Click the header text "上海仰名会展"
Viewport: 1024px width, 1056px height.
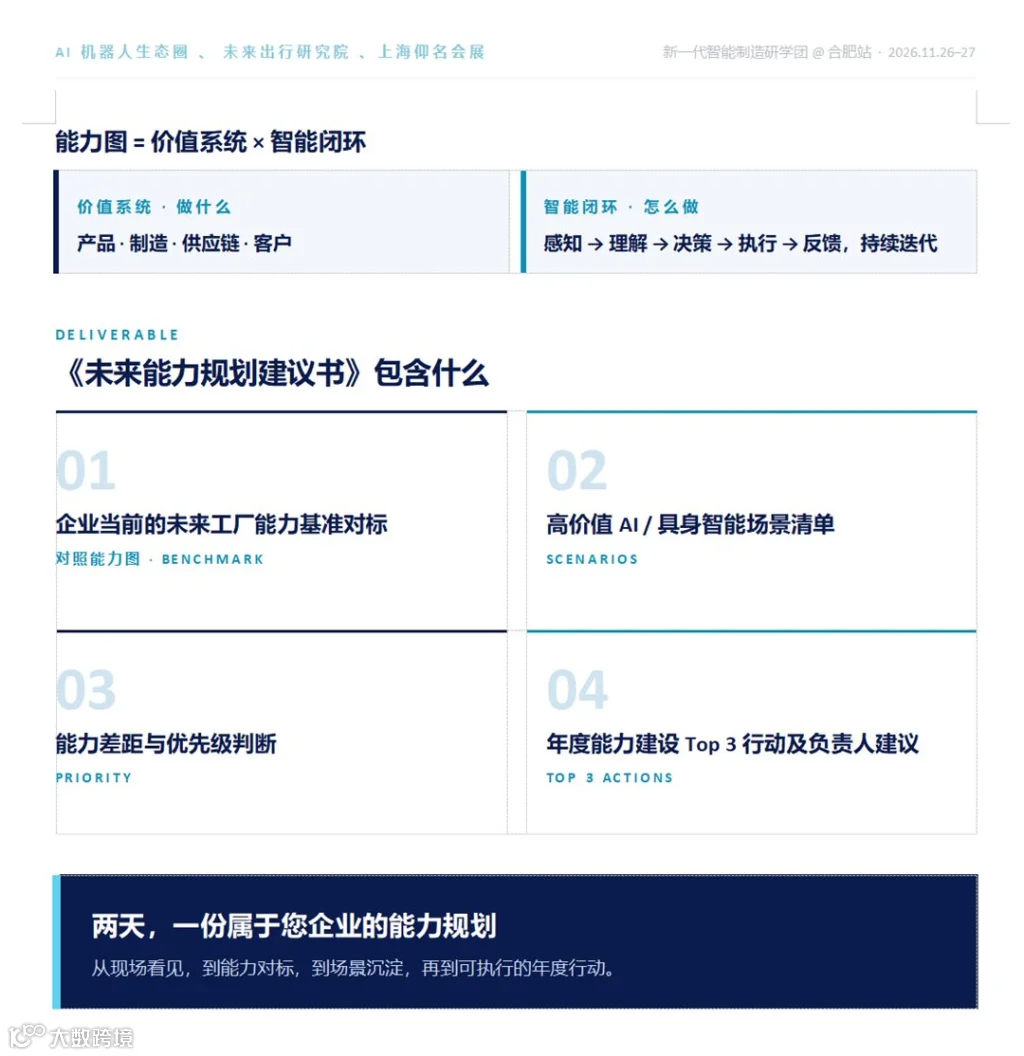click(x=431, y=52)
